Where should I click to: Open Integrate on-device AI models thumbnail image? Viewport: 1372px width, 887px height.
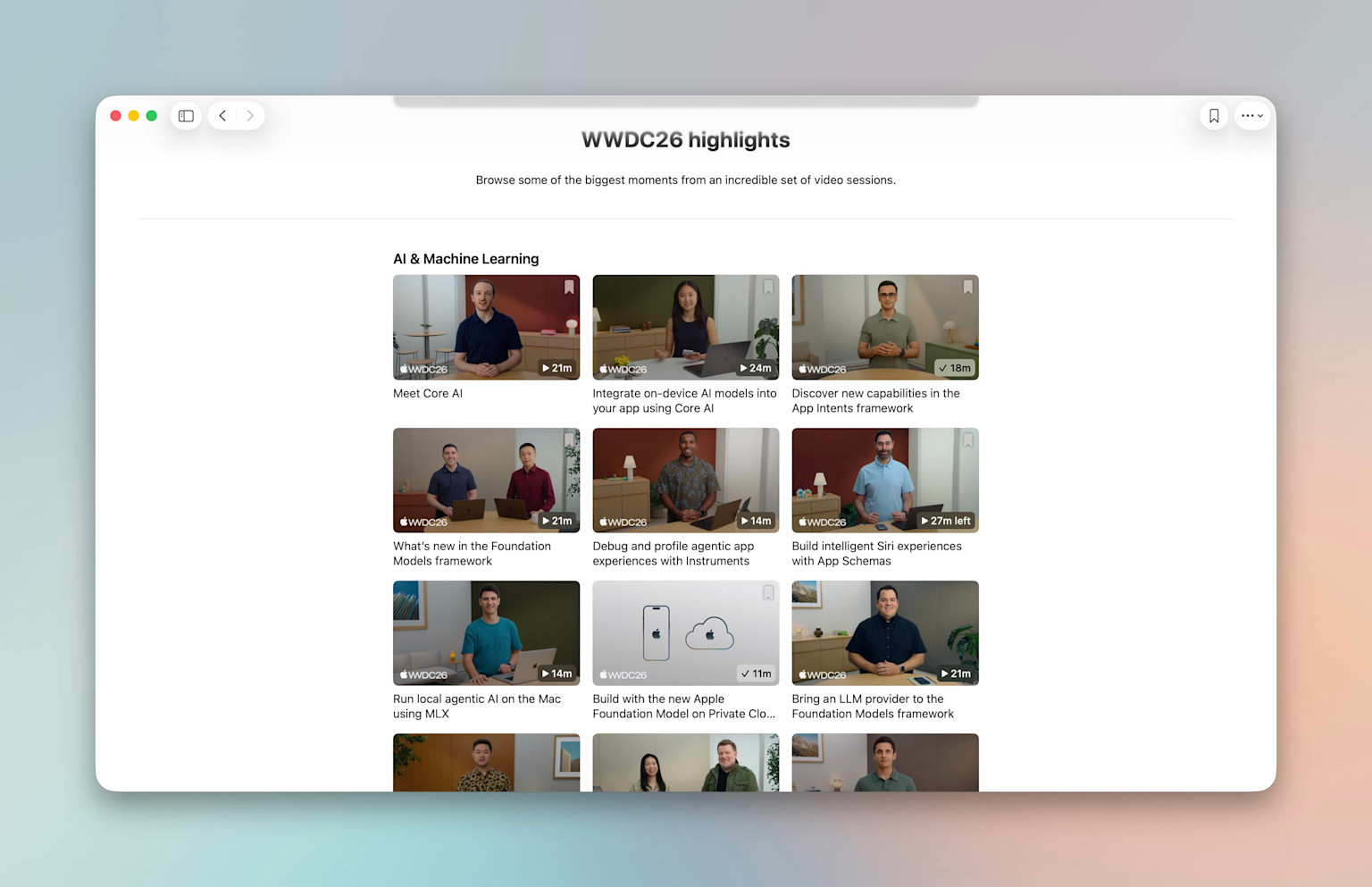pos(685,327)
